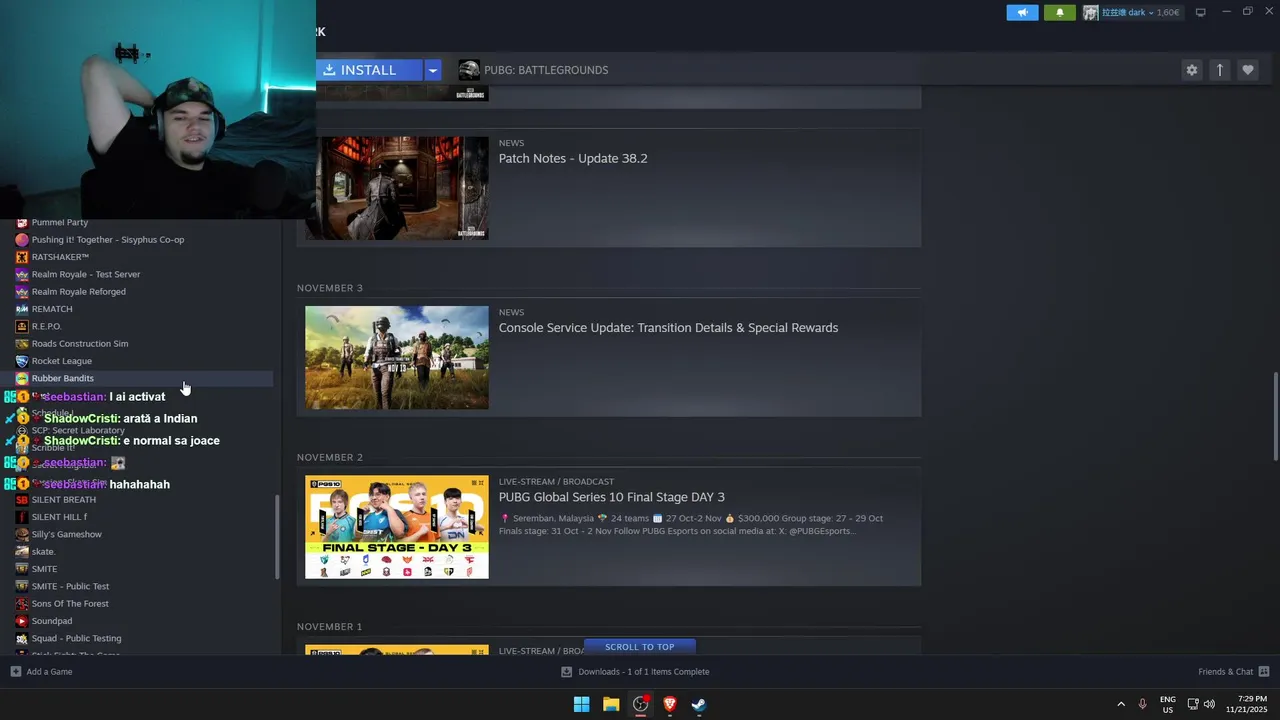
Task: Open game settings gear icon
Action: (x=1191, y=70)
